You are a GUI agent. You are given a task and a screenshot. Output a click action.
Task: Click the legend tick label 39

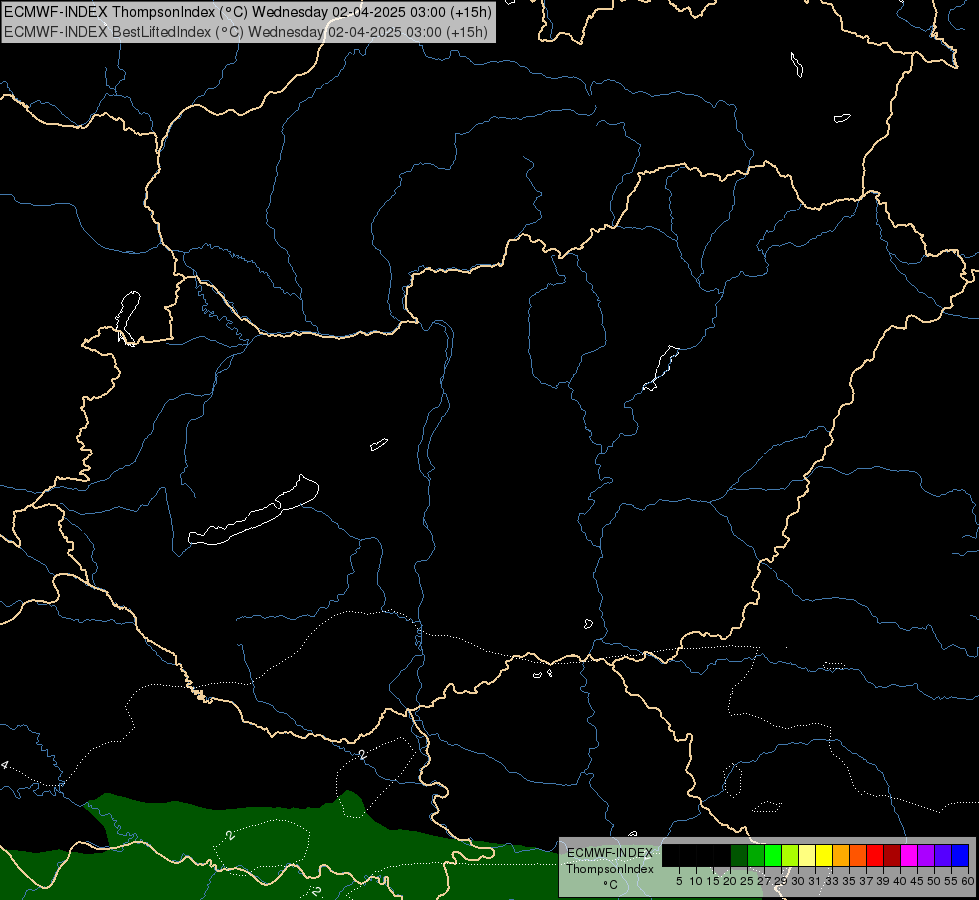click(x=883, y=881)
